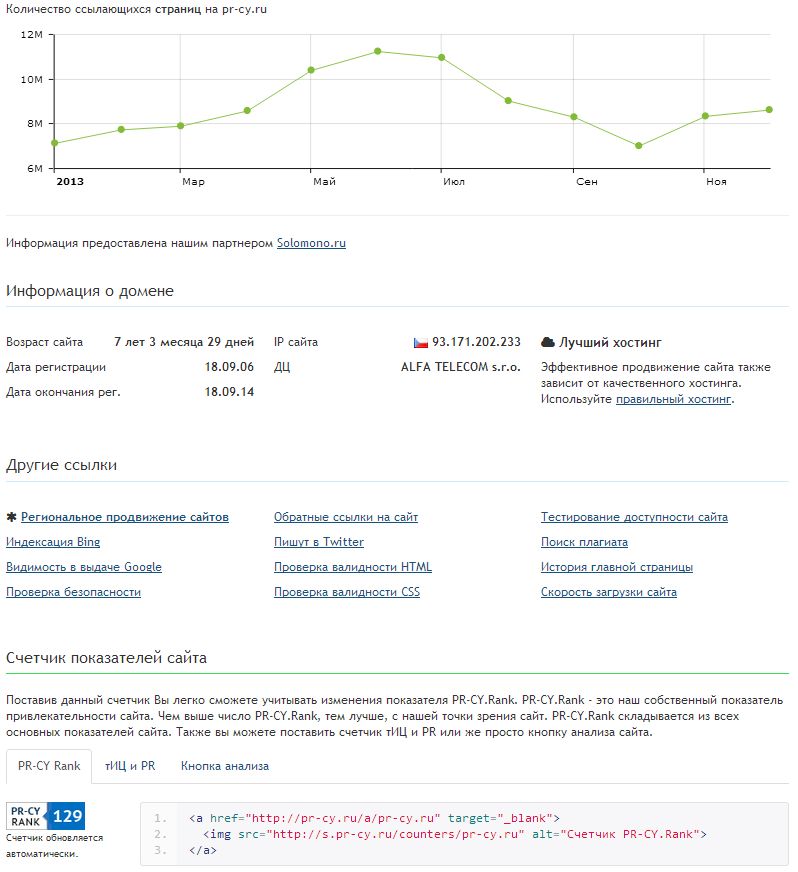This screenshot has height=872, width=798.
Task: Click the PR-CY Rank 129 counter badge
Action: (47, 816)
